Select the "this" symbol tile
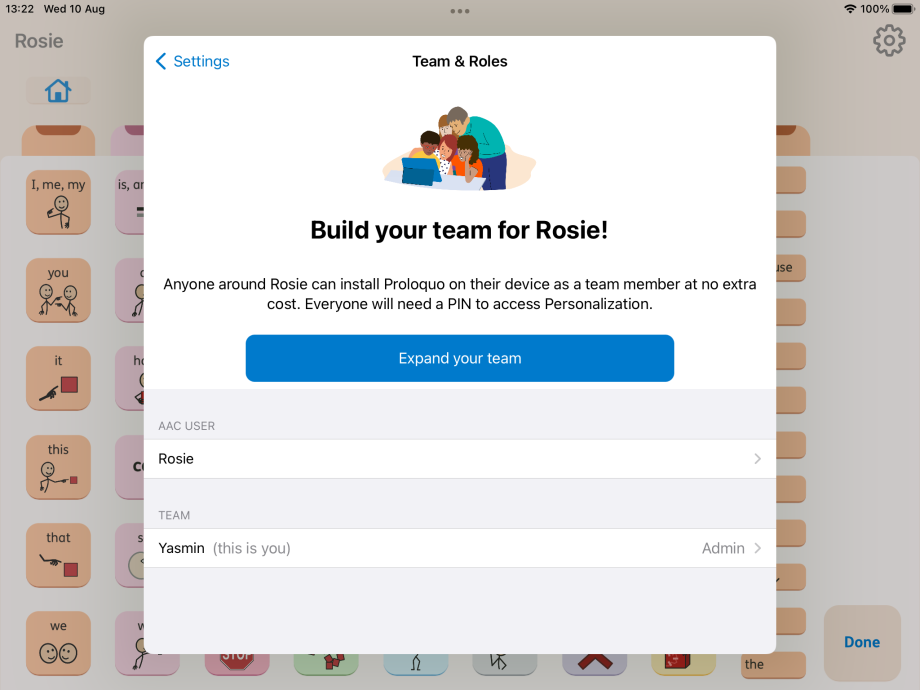The width and height of the screenshot is (920, 690). (x=58, y=468)
